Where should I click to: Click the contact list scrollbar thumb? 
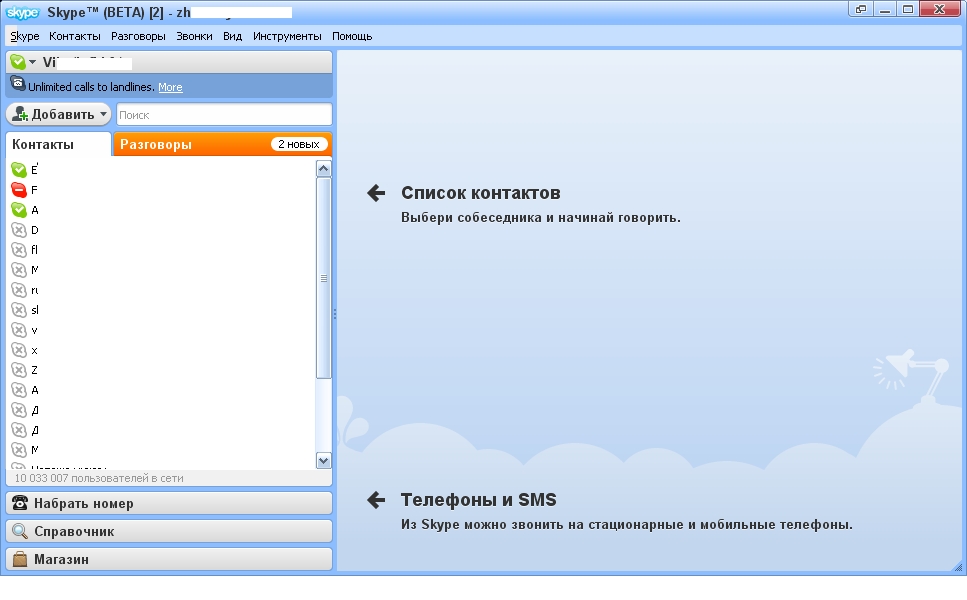click(x=323, y=278)
